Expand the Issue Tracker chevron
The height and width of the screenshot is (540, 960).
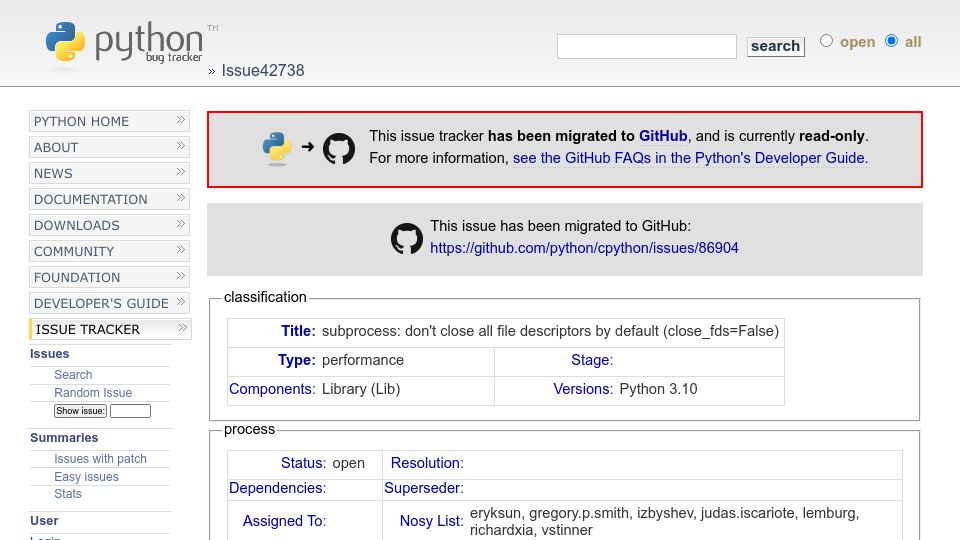click(182, 328)
